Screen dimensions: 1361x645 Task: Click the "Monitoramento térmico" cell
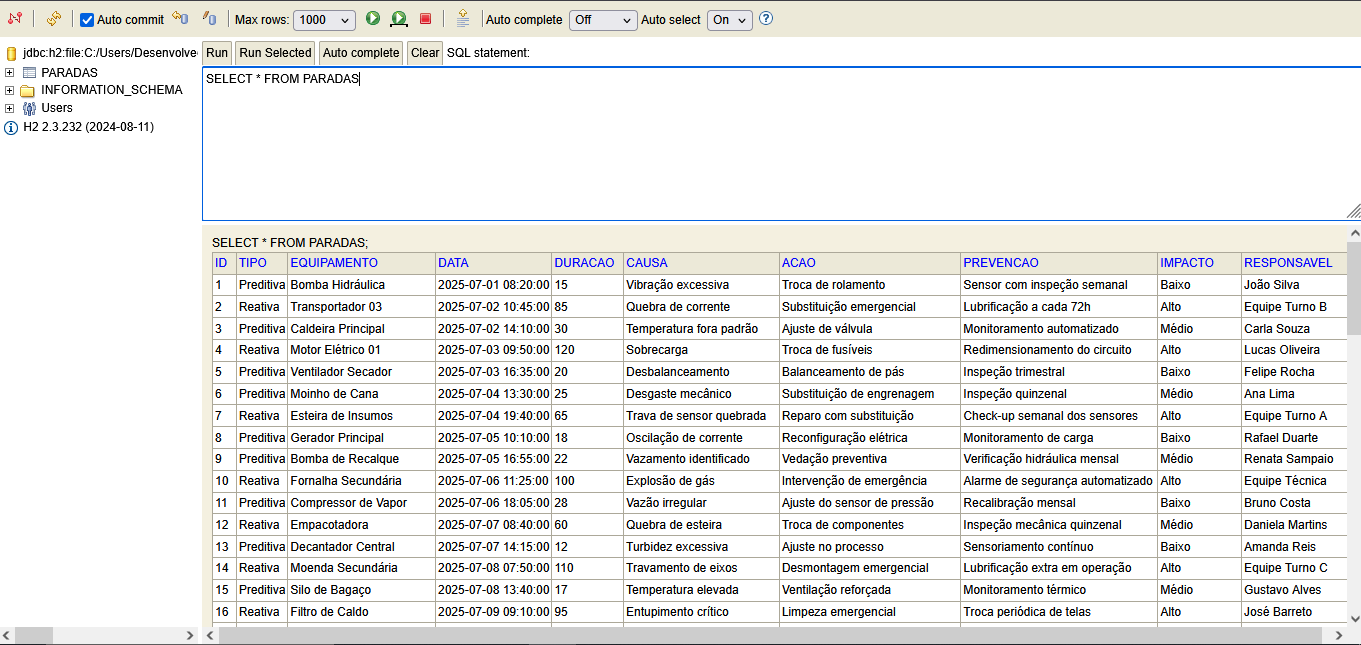pos(1058,590)
